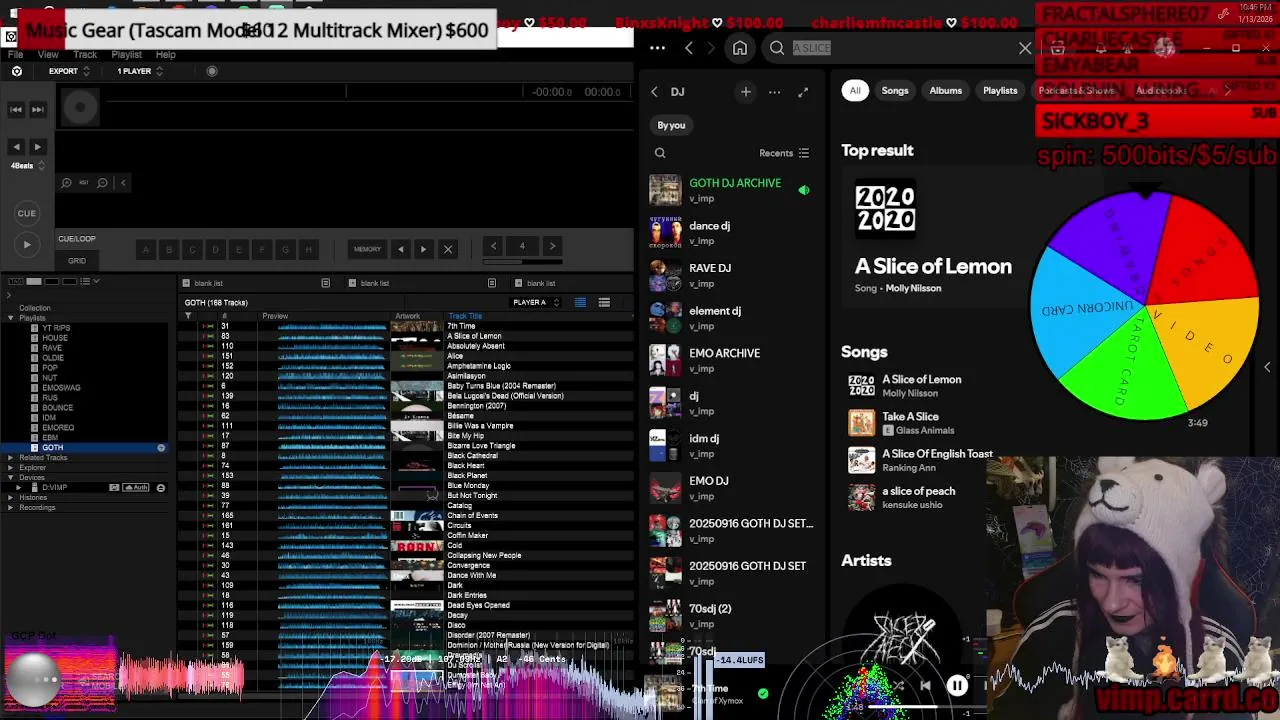Create new item with DJ folder plus icon
Image resolution: width=1280 pixels, height=720 pixels.
point(746,92)
